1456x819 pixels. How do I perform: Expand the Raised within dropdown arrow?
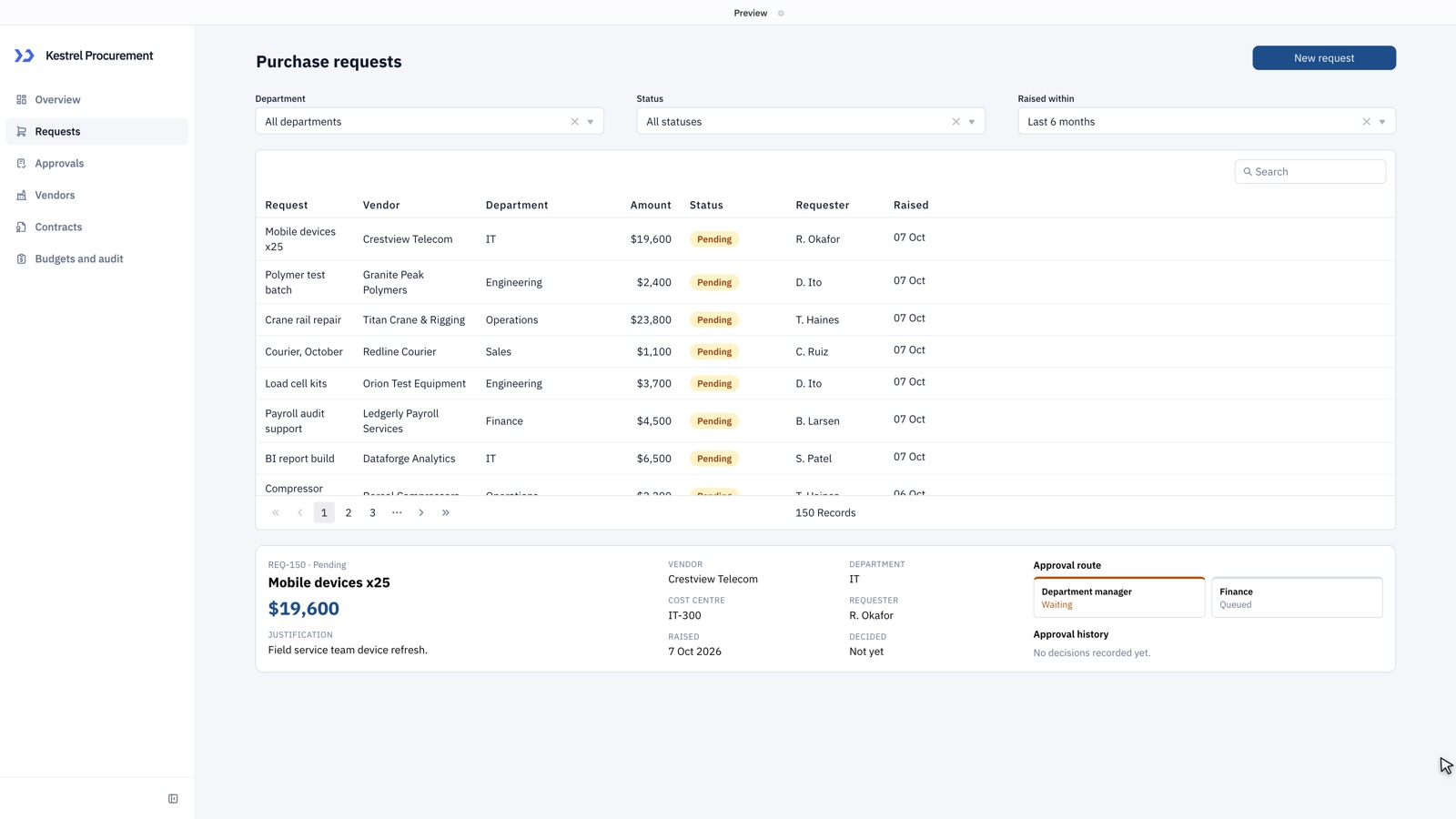pyautogui.click(x=1382, y=122)
